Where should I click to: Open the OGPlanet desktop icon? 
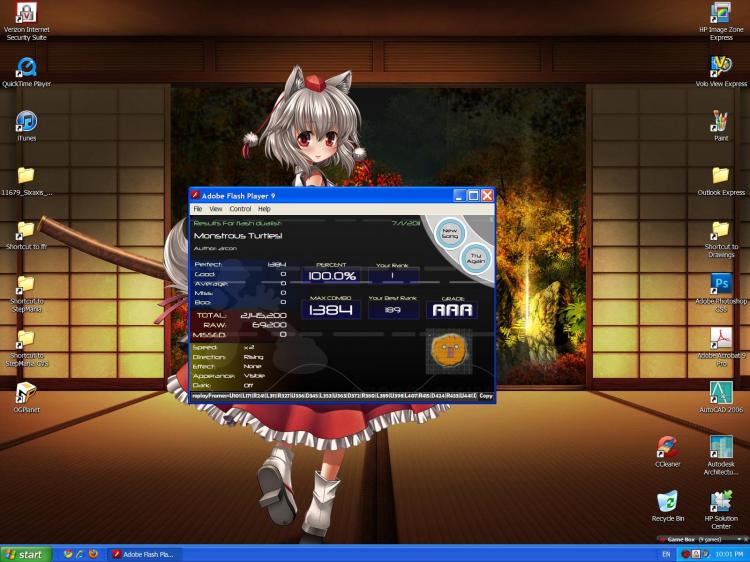click(x=26, y=397)
